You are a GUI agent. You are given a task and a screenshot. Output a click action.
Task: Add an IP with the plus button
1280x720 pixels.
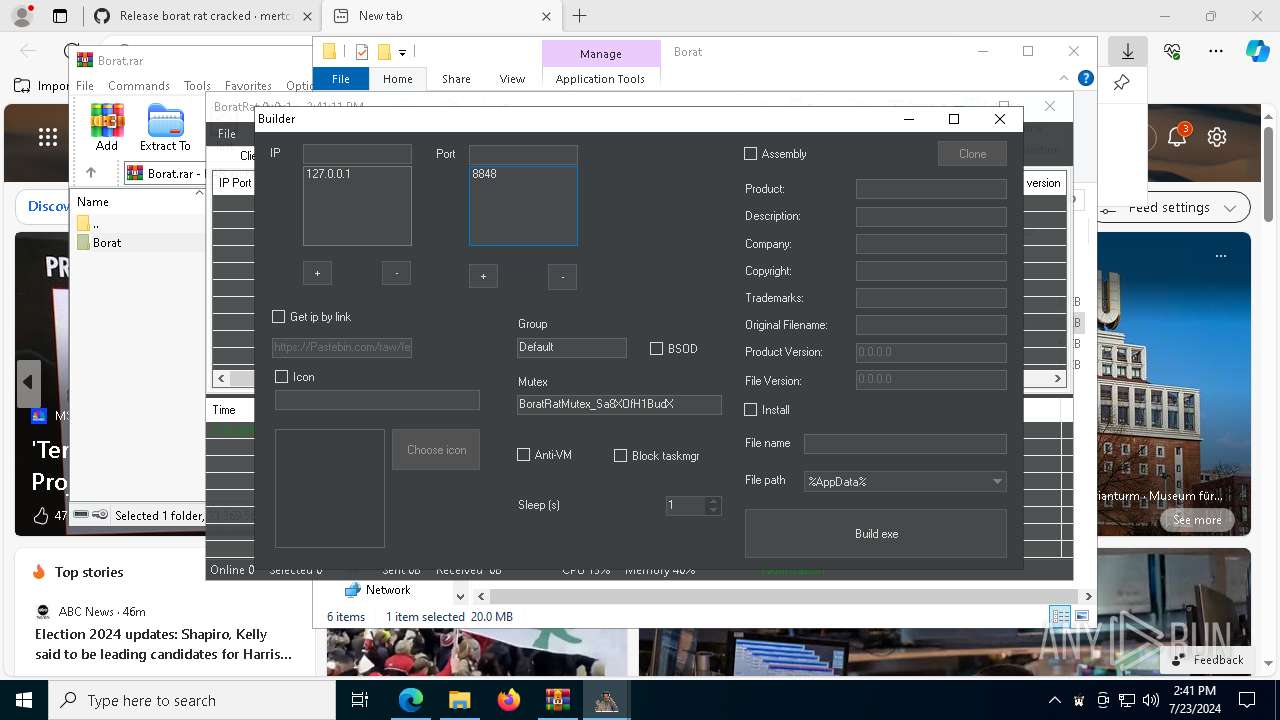(317, 273)
